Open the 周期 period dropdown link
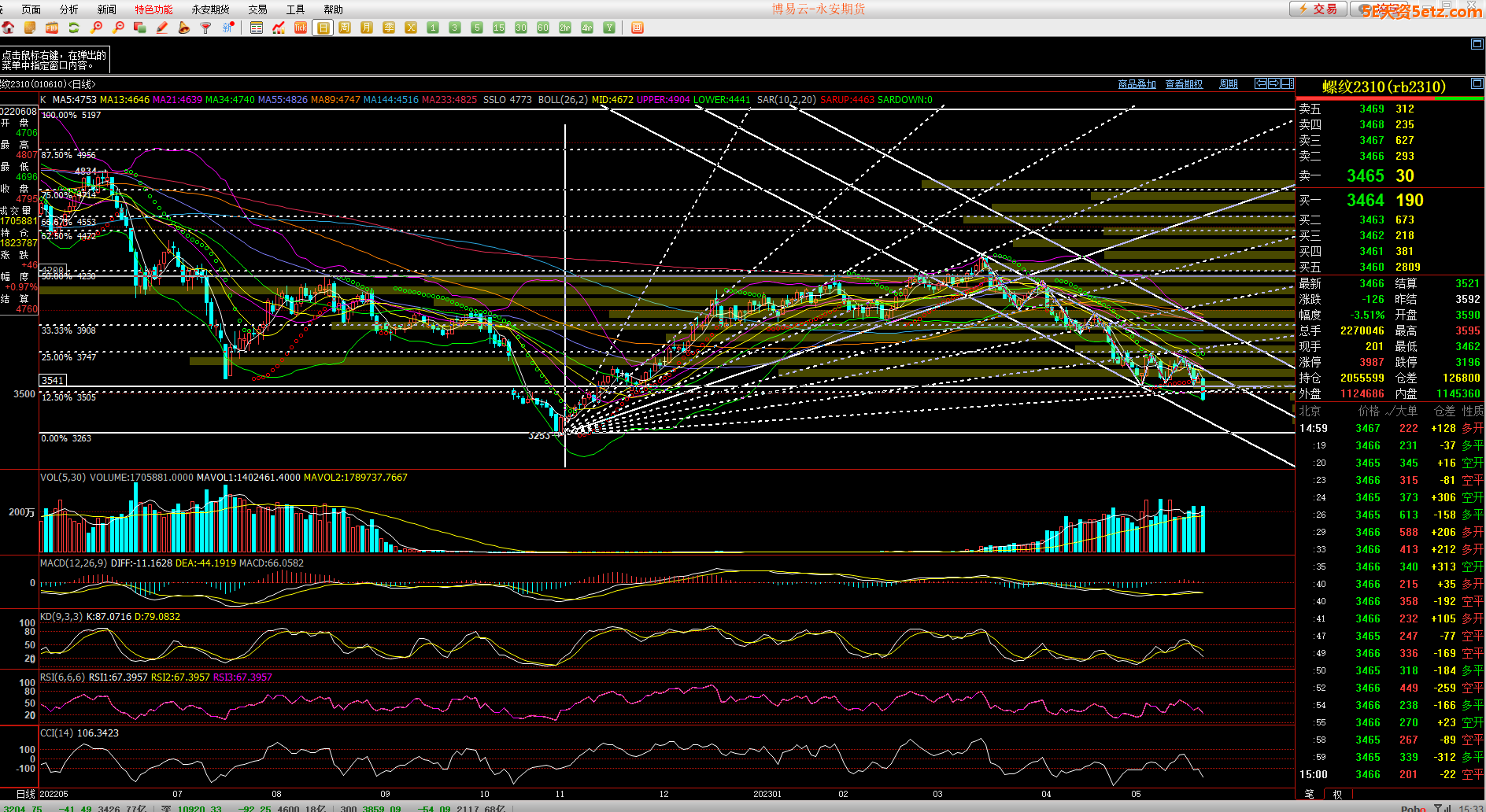The image size is (1486, 812). pyautogui.click(x=1228, y=84)
